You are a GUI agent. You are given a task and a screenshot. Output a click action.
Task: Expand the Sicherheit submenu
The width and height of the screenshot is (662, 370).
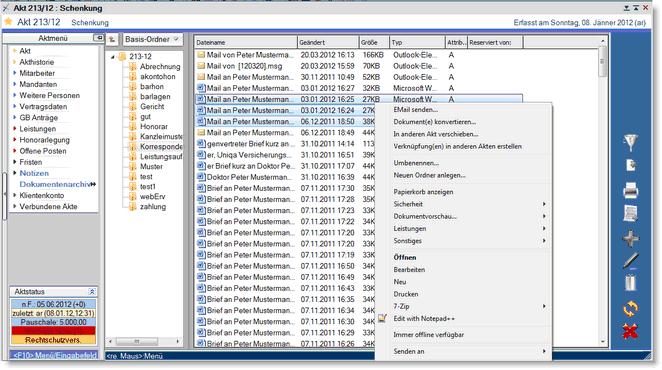(544, 204)
